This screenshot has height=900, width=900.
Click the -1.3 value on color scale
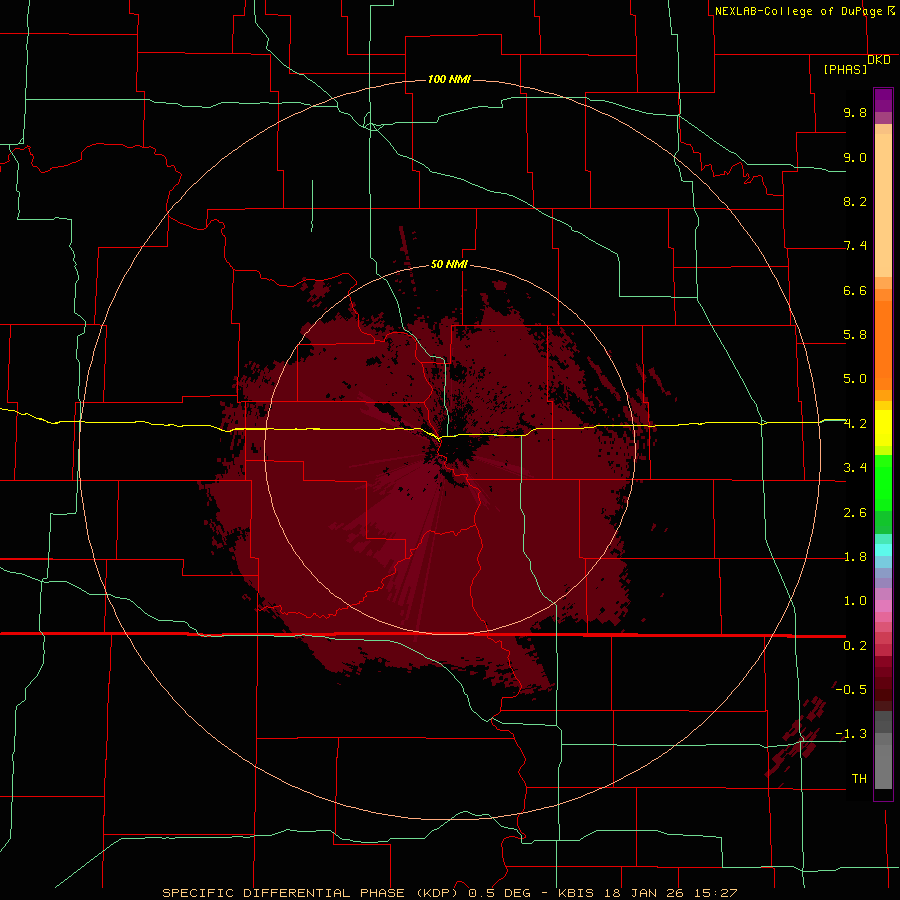click(x=851, y=734)
